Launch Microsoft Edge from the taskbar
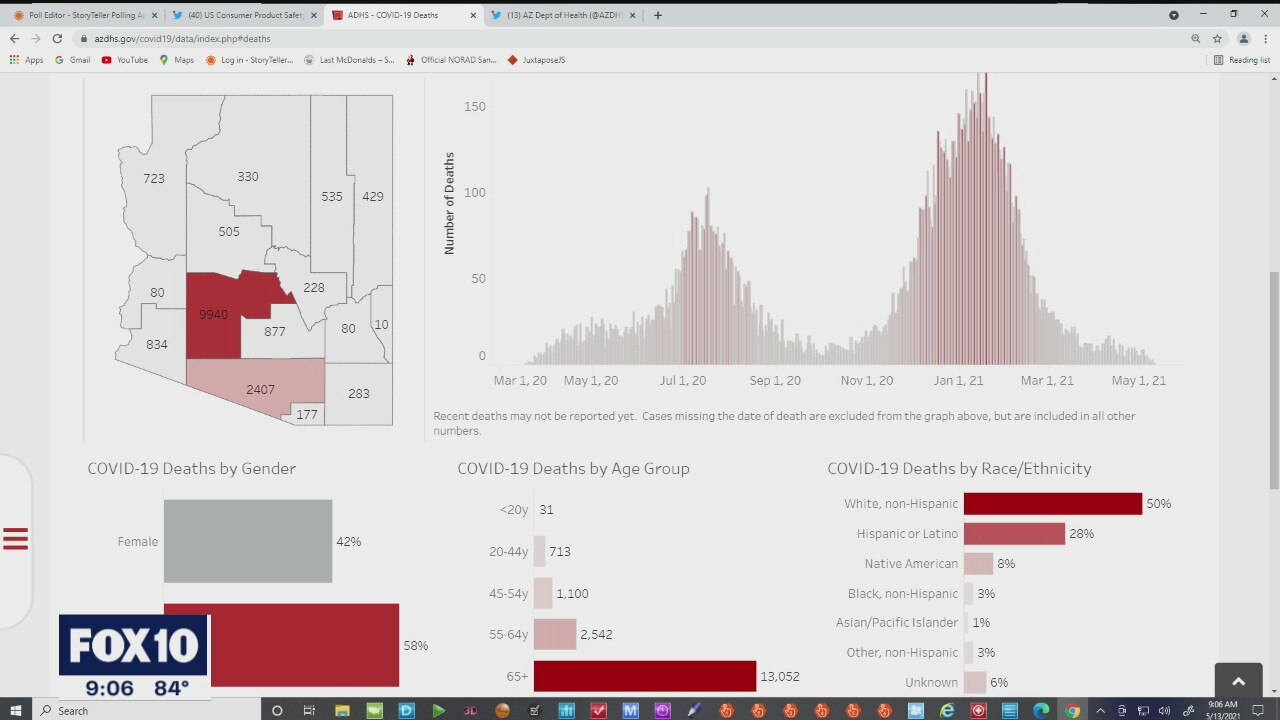This screenshot has height=720, width=1280. [1040, 710]
